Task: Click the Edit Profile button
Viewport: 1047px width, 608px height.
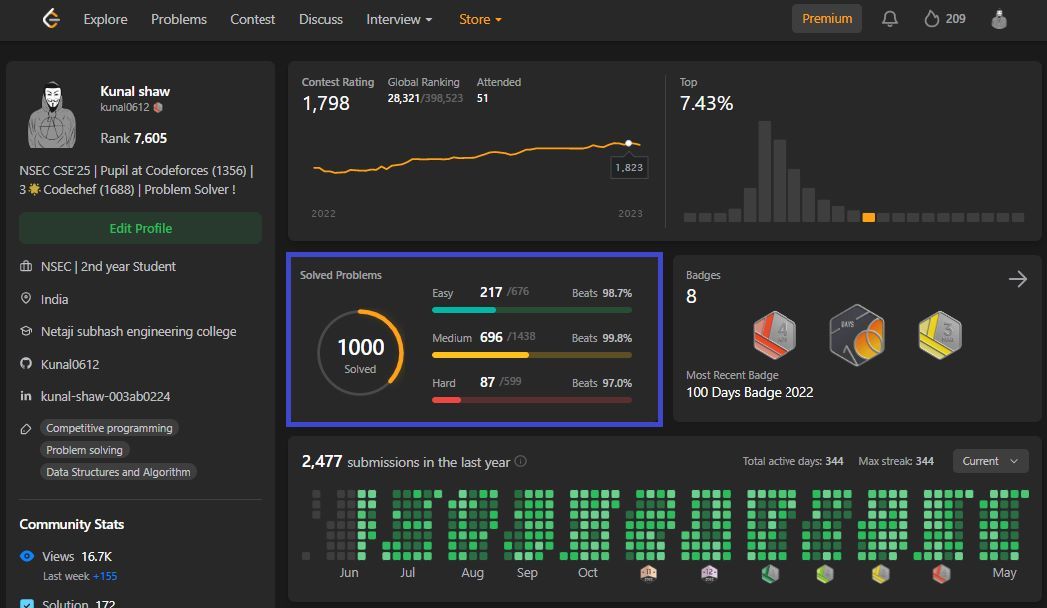Action: click(140, 228)
